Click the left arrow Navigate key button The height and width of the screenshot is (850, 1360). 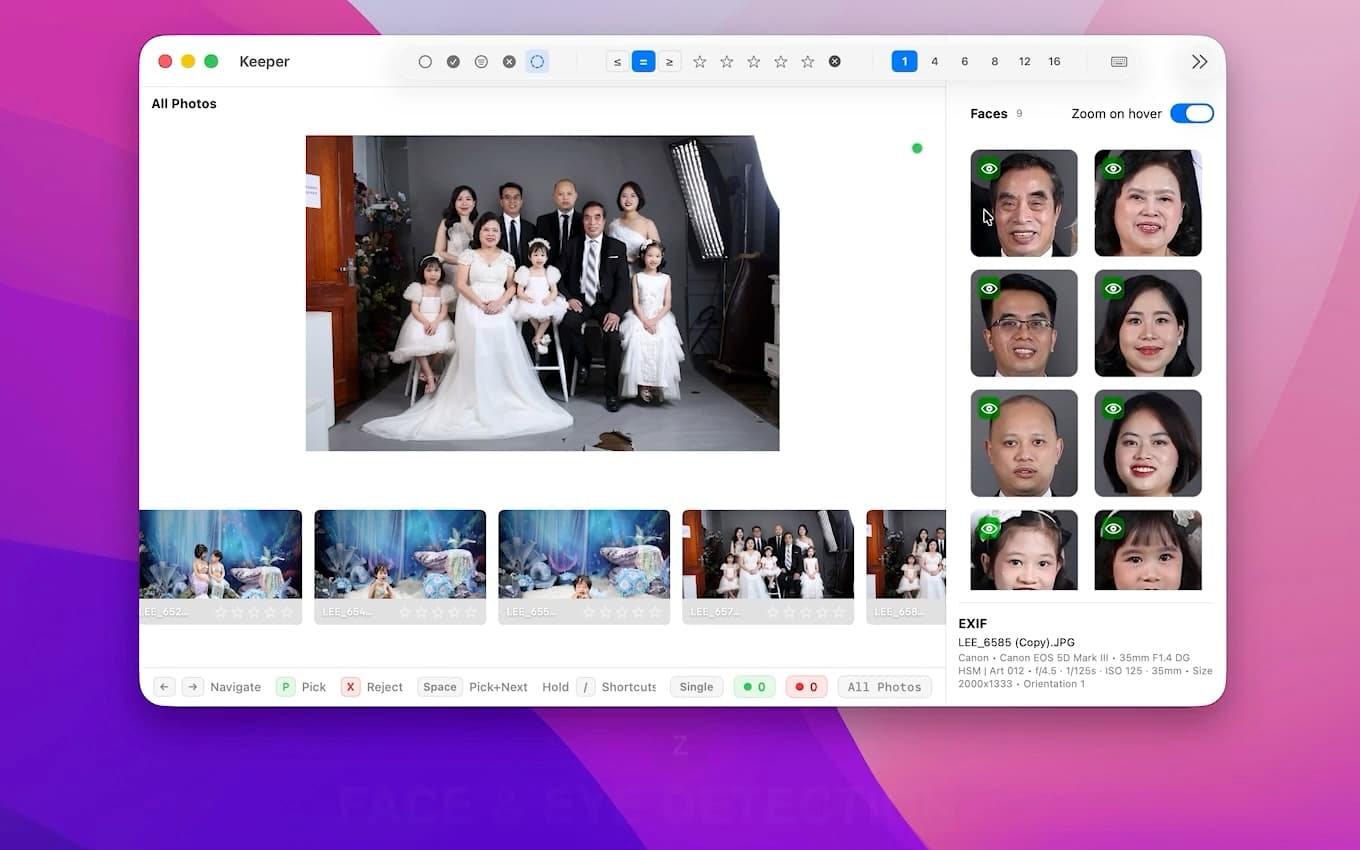(x=165, y=687)
